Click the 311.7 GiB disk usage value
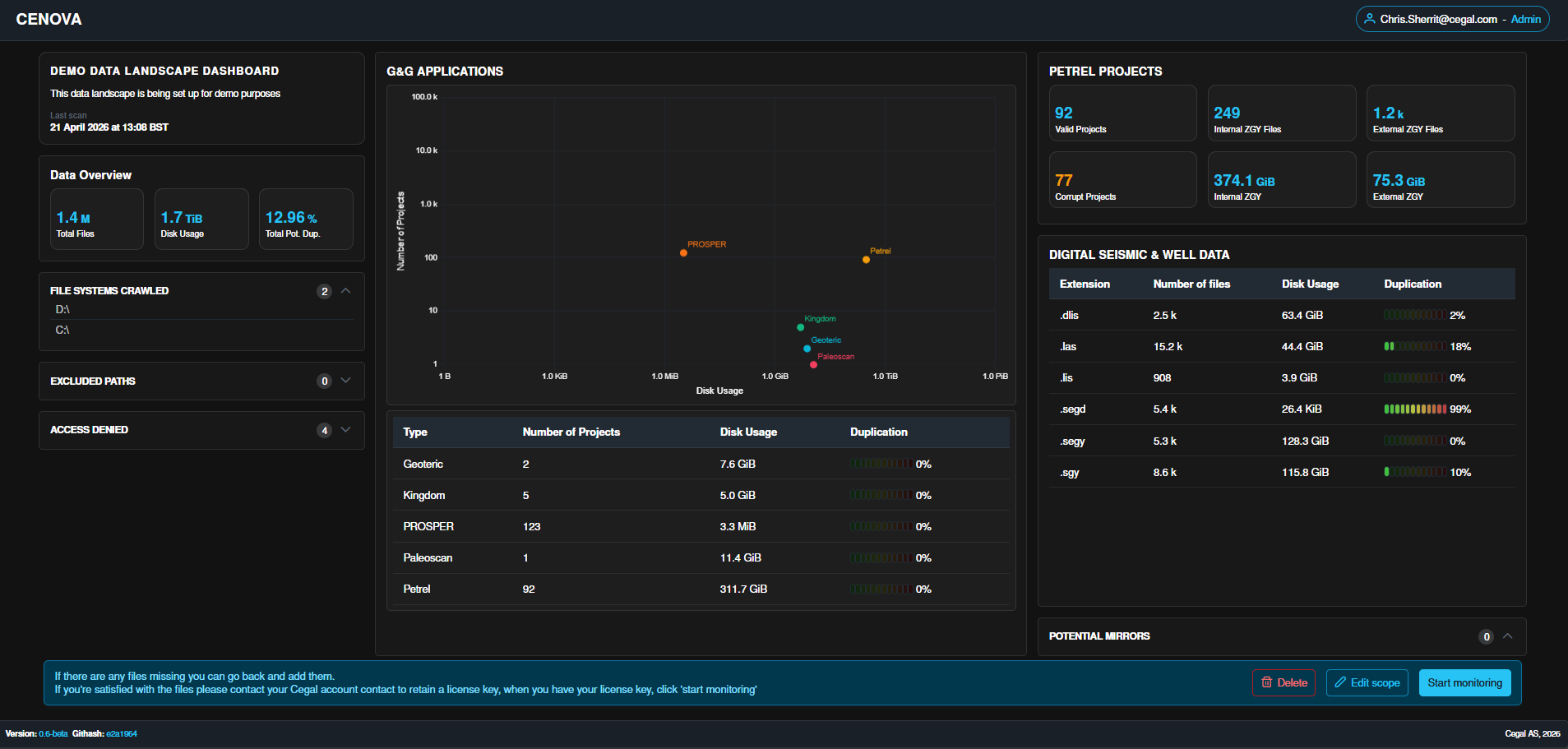The width and height of the screenshot is (1568, 749). [743, 589]
